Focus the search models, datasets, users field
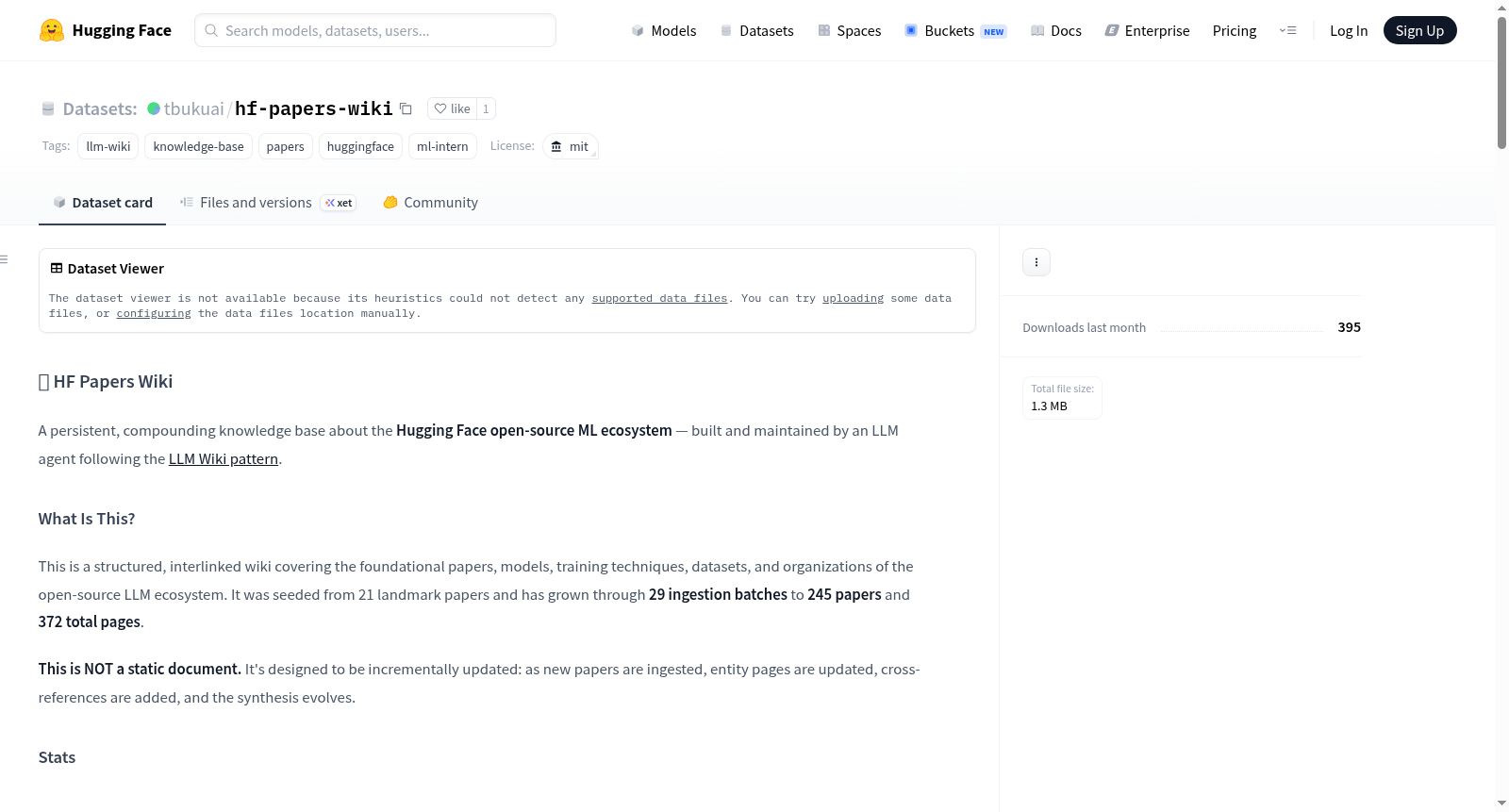The image size is (1509, 812). click(375, 30)
